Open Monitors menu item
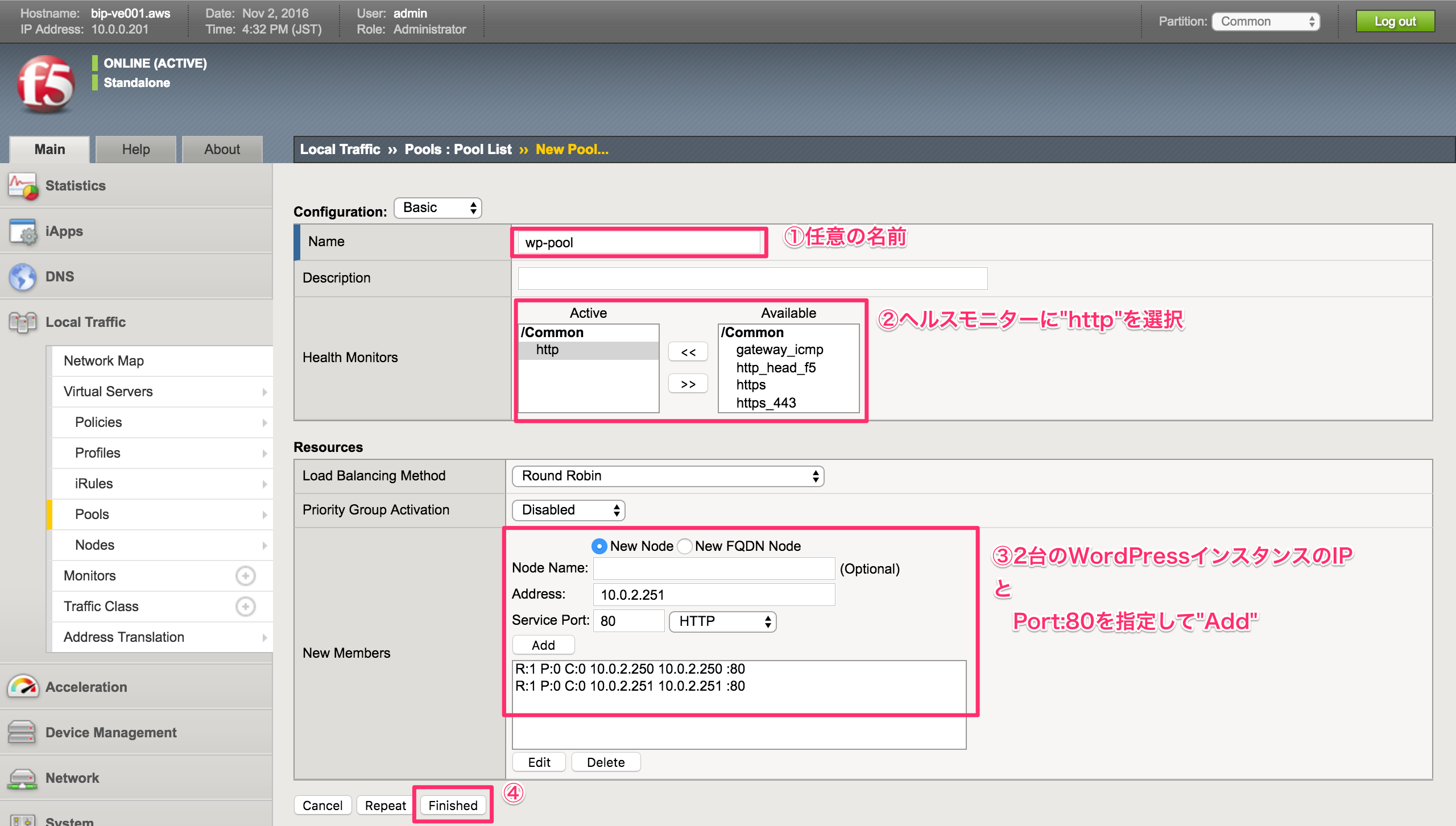 pos(89,576)
